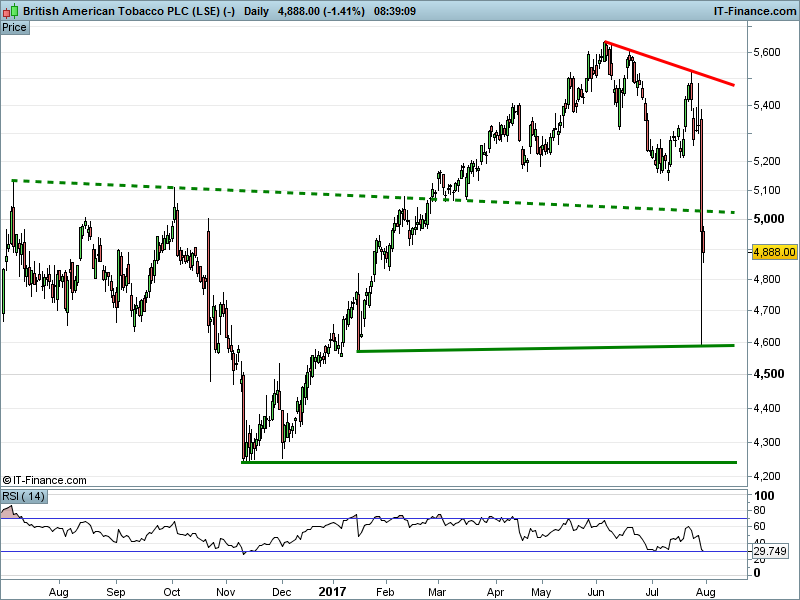Click the 5,100 price axis label
The height and width of the screenshot is (600, 800).
pos(766,190)
